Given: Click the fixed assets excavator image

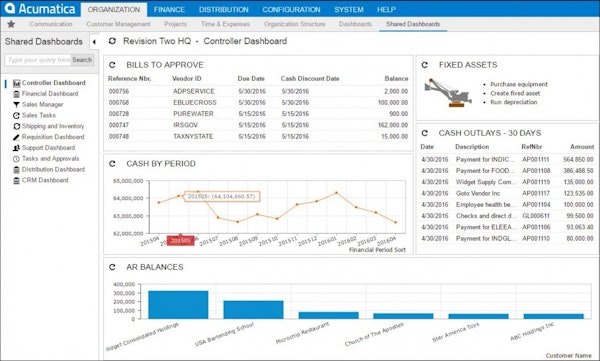Looking at the screenshot, I should coord(448,93).
